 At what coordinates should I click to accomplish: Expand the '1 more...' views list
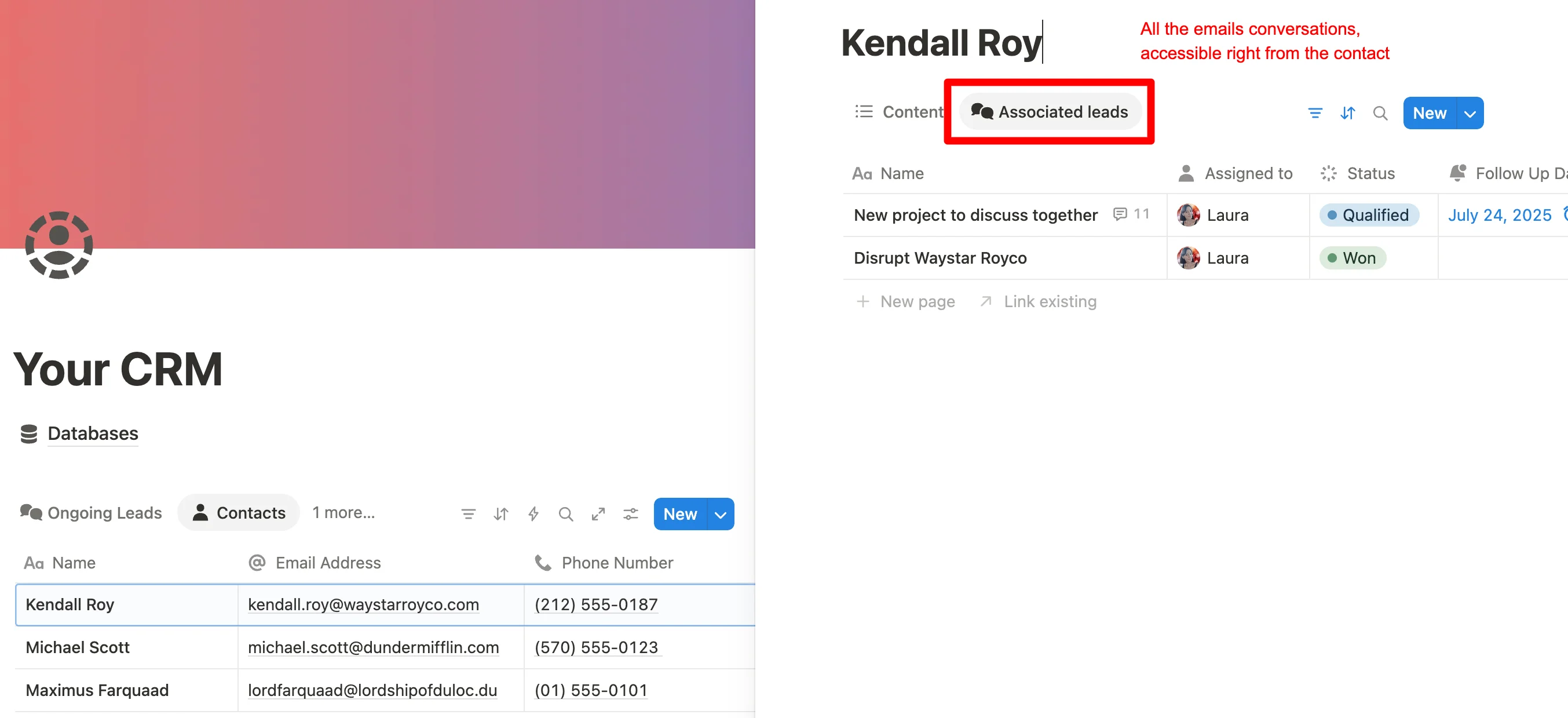click(343, 513)
